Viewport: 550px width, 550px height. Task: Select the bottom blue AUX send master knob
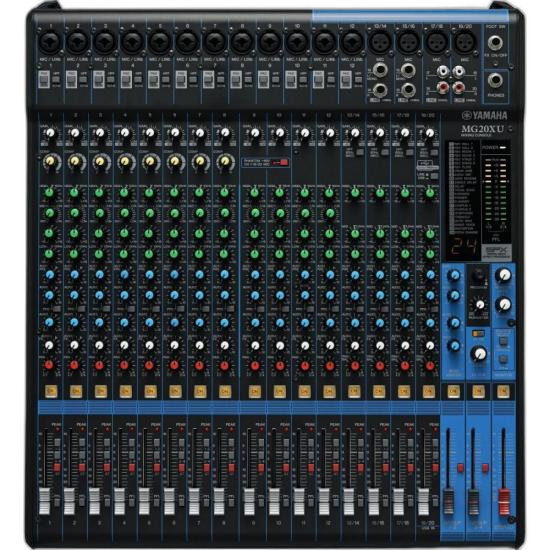coord(454,346)
